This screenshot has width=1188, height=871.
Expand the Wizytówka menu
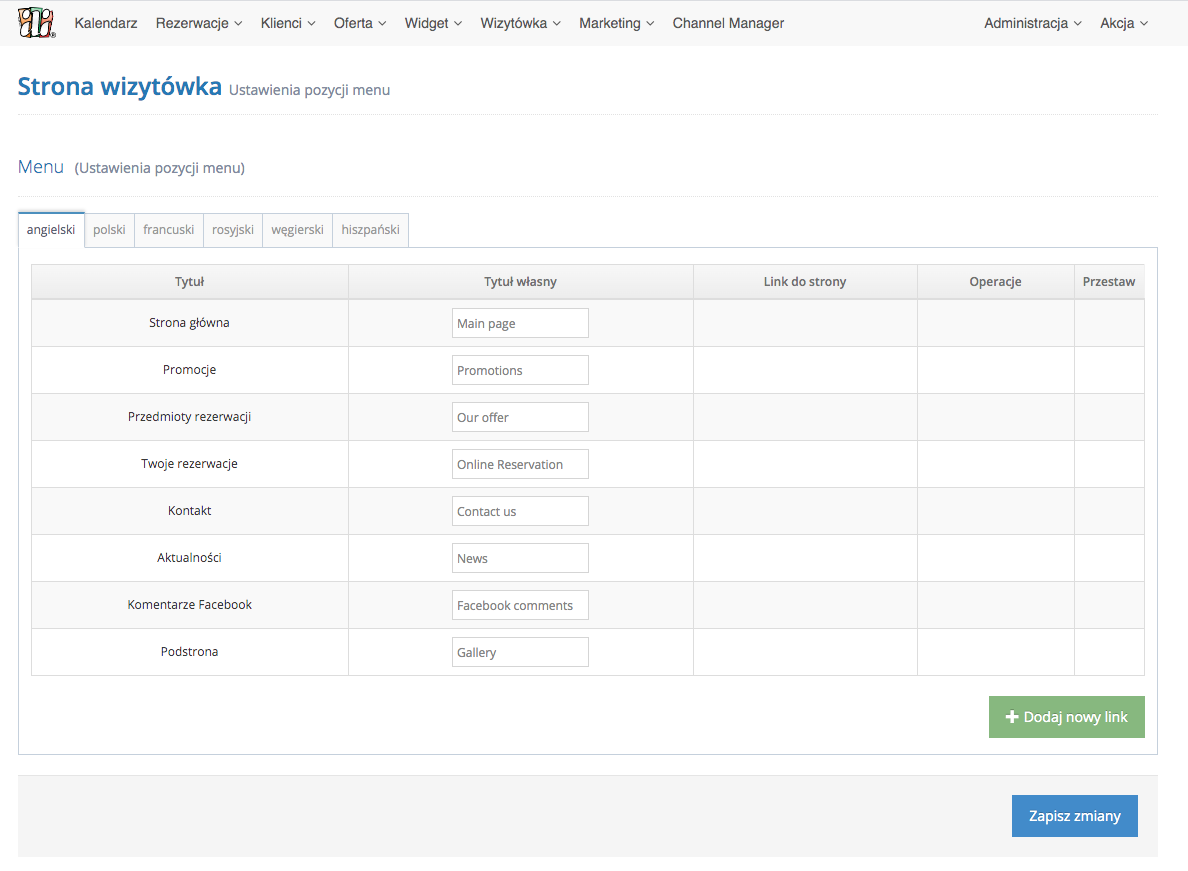[520, 23]
